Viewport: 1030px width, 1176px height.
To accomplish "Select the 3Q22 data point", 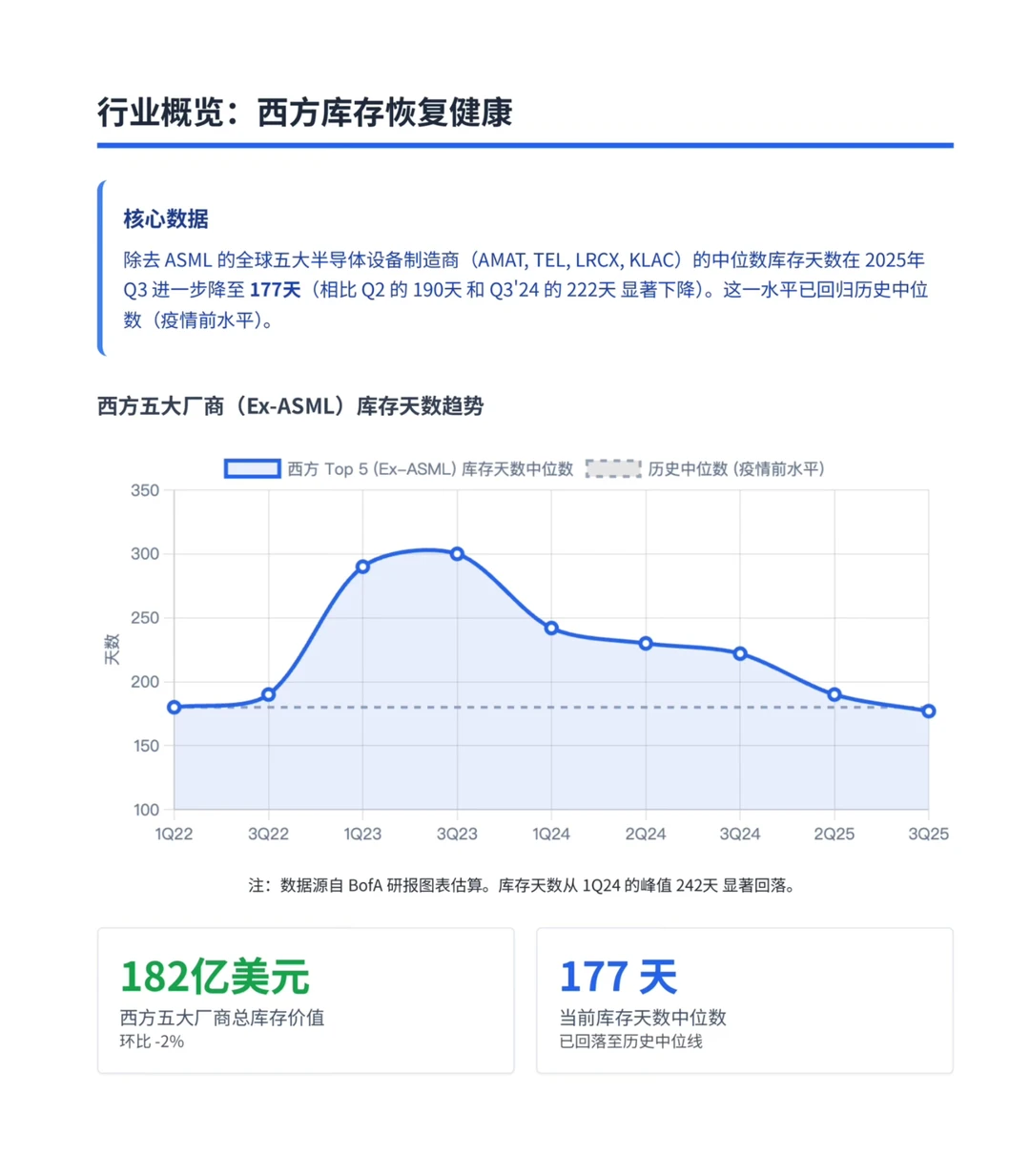I will click(268, 694).
